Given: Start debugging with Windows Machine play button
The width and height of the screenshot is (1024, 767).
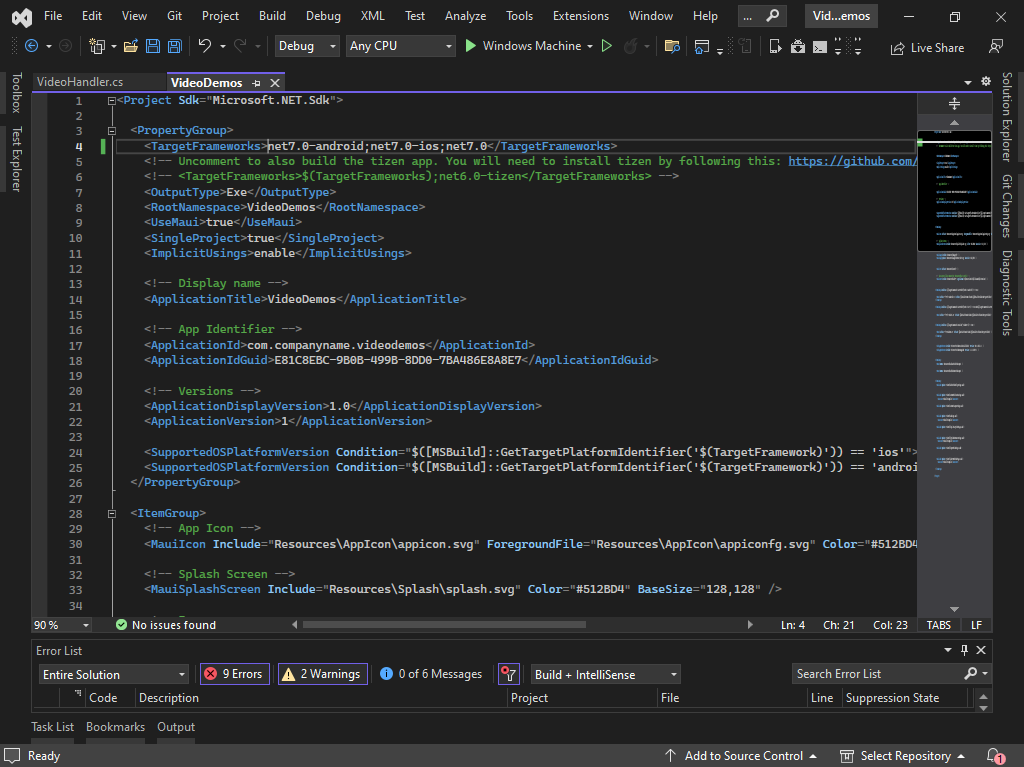Looking at the screenshot, I should pos(472,46).
